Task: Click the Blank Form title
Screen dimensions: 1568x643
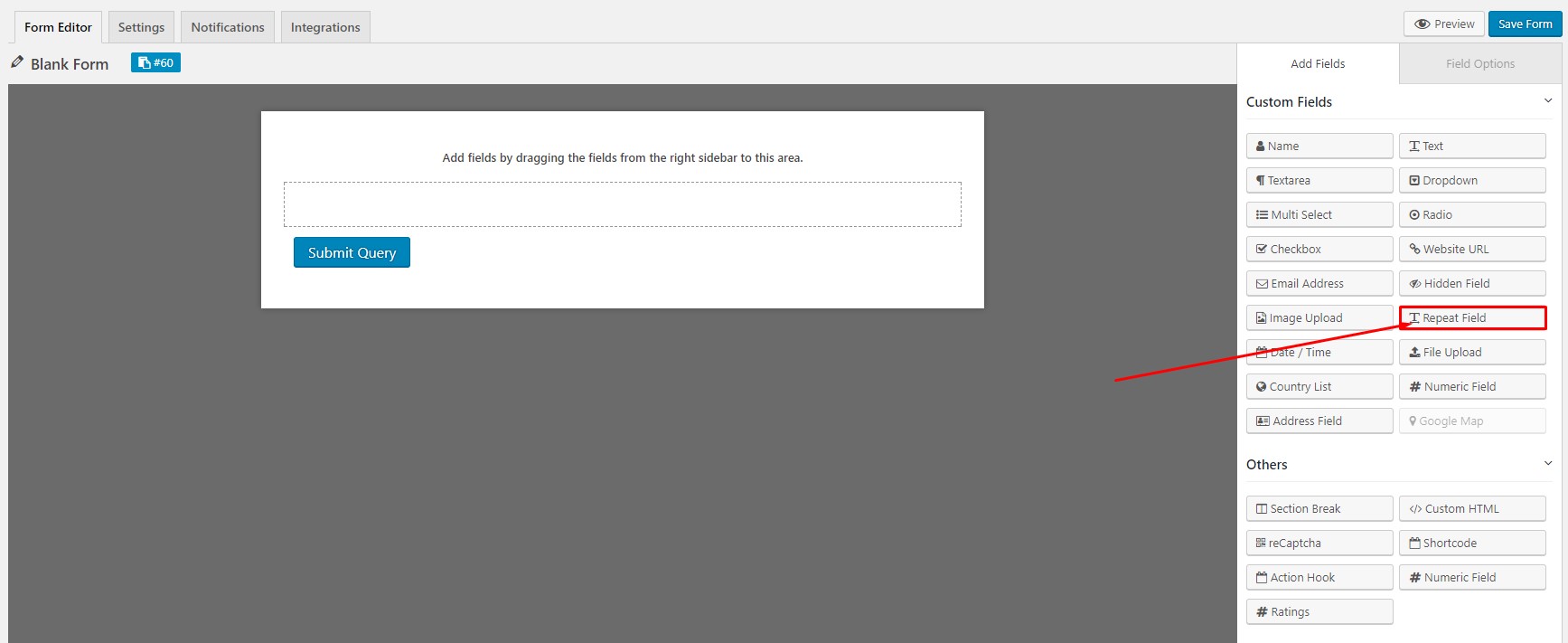Action: pos(70,63)
